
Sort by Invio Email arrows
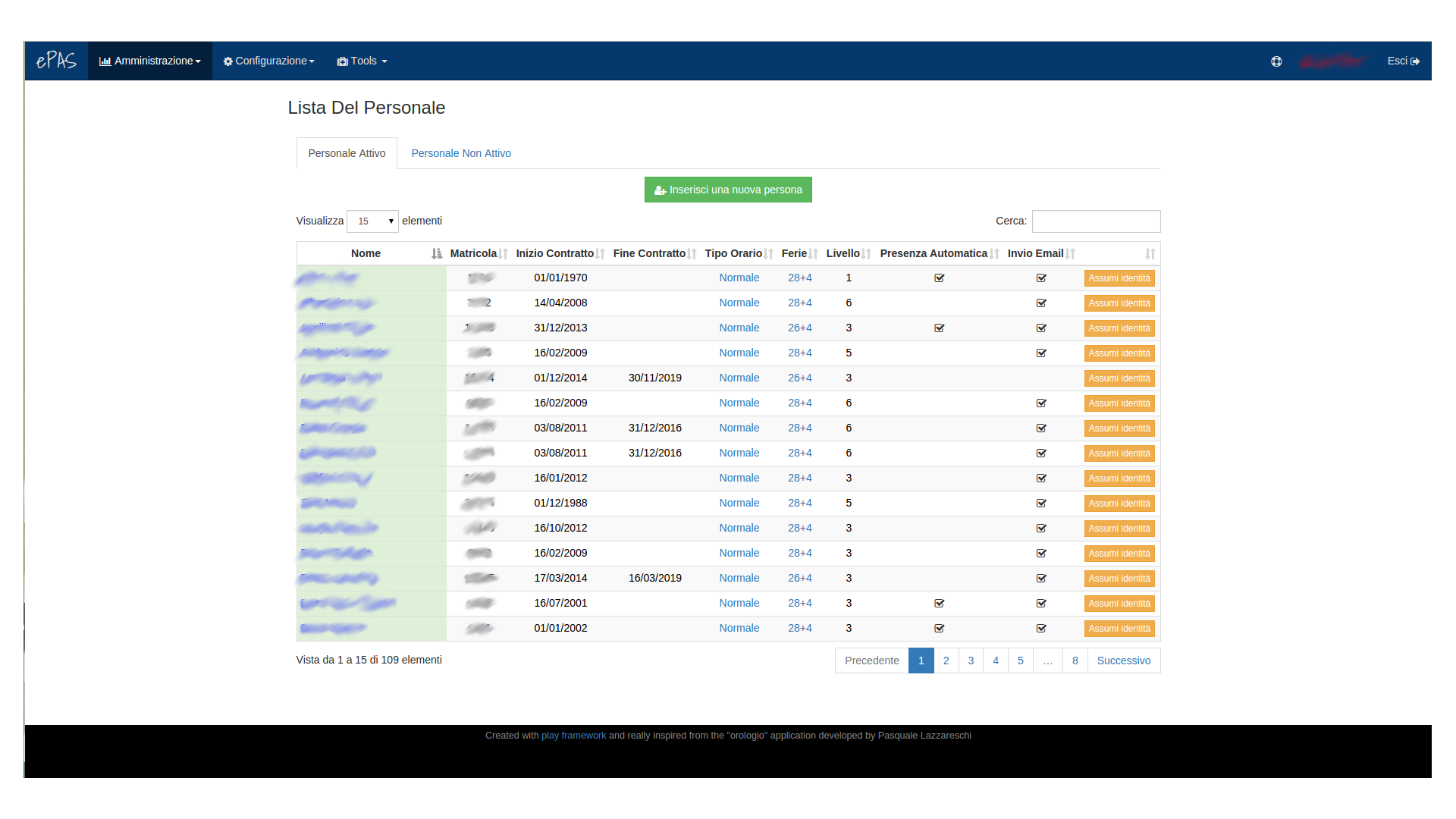pyautogui.click(x=1071, y=254)
